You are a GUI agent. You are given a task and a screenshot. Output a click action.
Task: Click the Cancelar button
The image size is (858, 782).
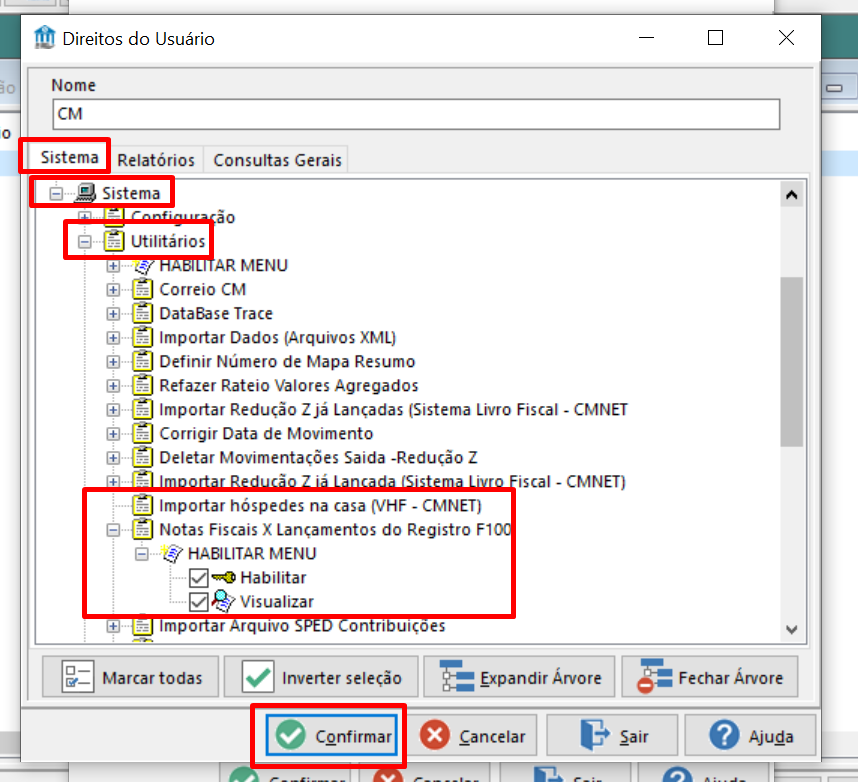click(472, 735)
